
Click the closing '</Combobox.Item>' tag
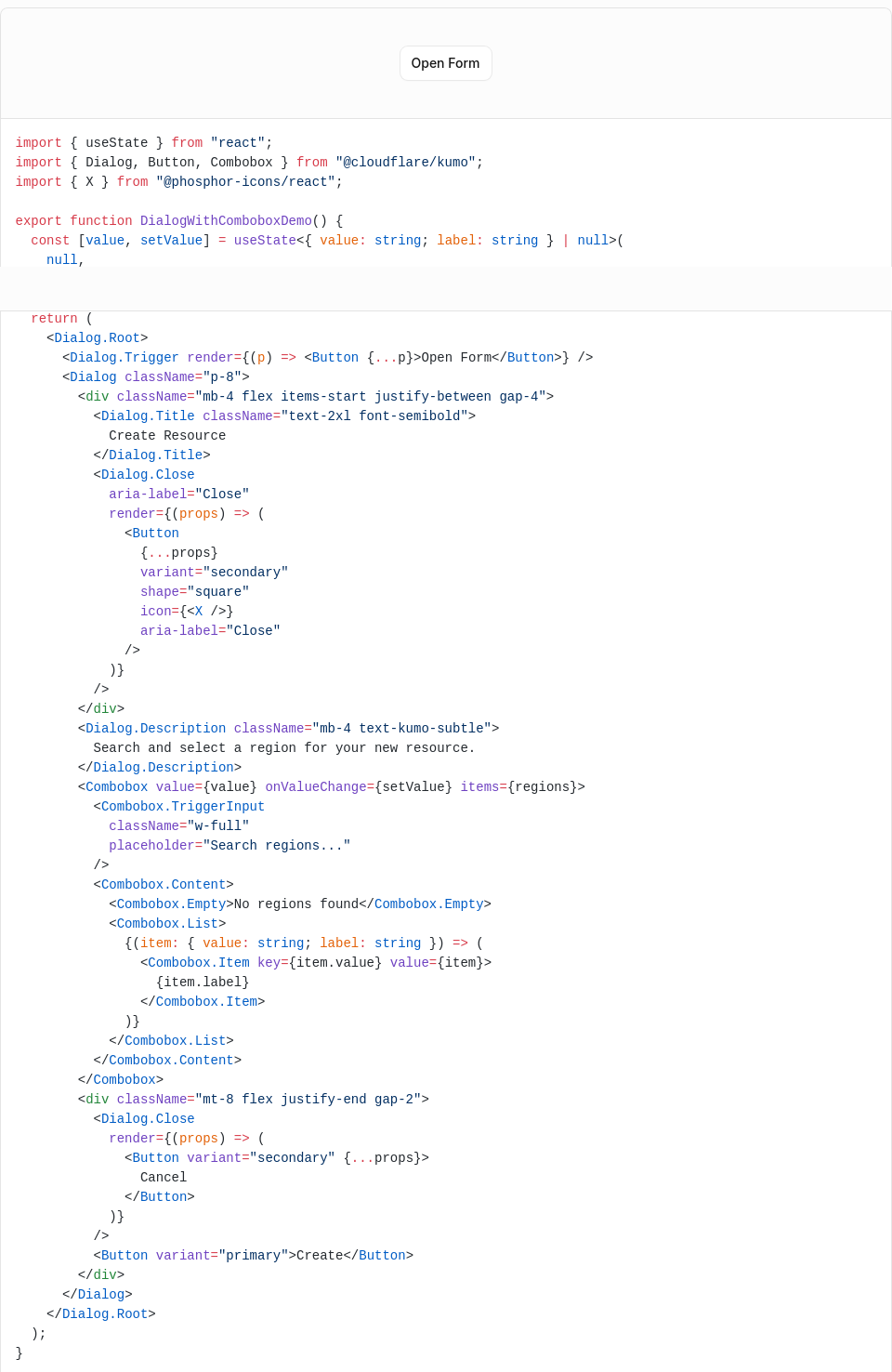(x=203, y=1001)
